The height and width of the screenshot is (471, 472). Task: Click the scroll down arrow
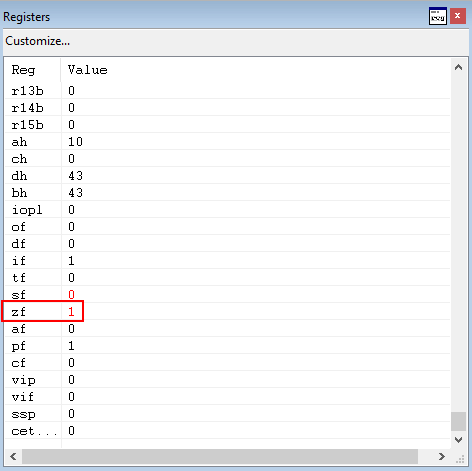[458, 440]
